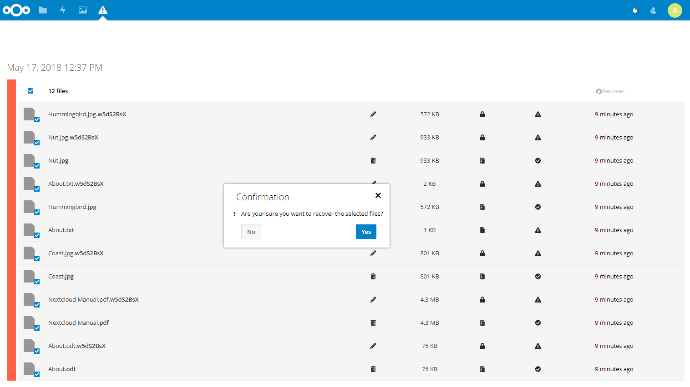Open the Files app folder icon
This screenshot has height=387, width=690.
coord(43,10)
